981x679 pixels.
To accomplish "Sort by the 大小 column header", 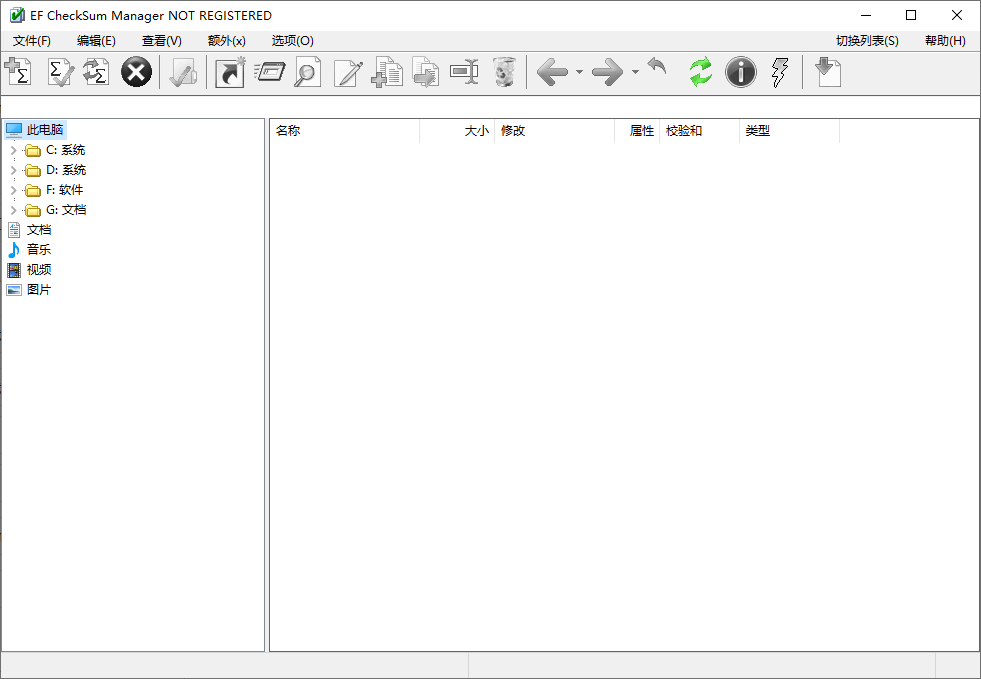I will coord(457,131).
